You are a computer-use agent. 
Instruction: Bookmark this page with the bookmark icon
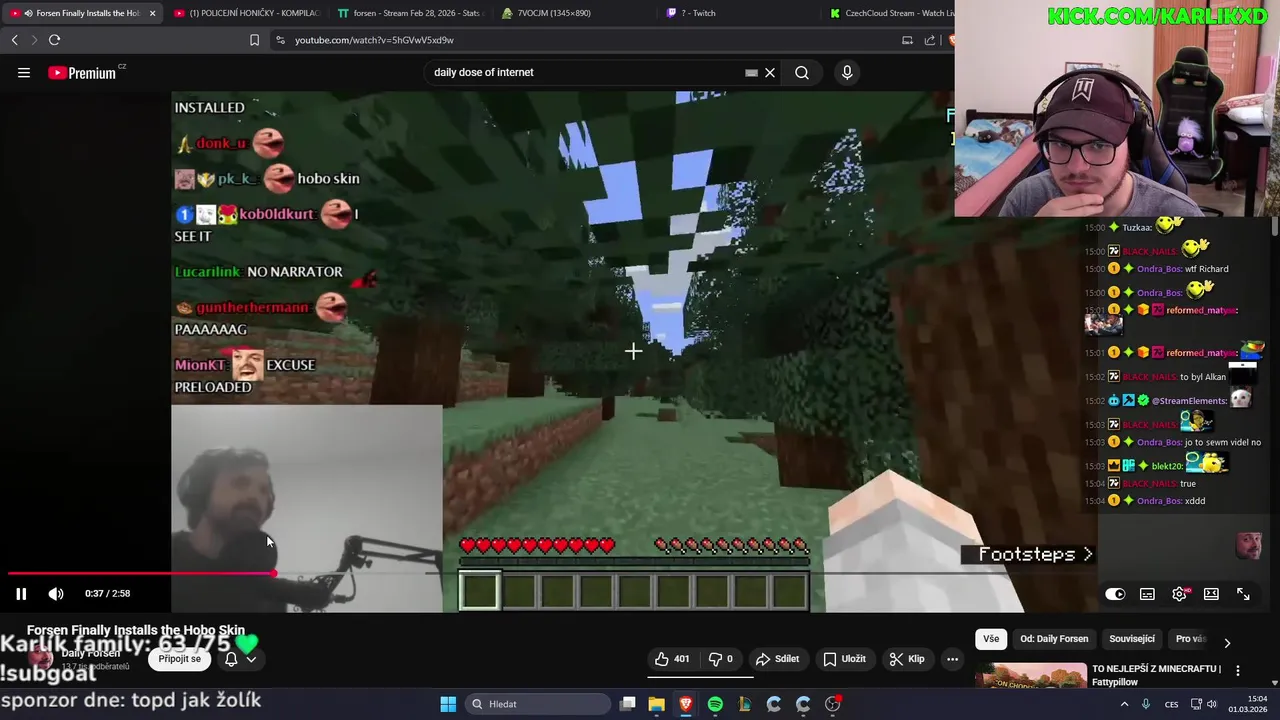point(254,40)
